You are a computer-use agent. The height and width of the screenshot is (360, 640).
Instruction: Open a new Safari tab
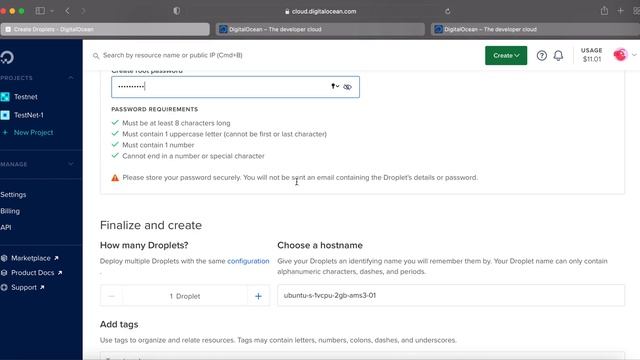click(x=620, y=11)
